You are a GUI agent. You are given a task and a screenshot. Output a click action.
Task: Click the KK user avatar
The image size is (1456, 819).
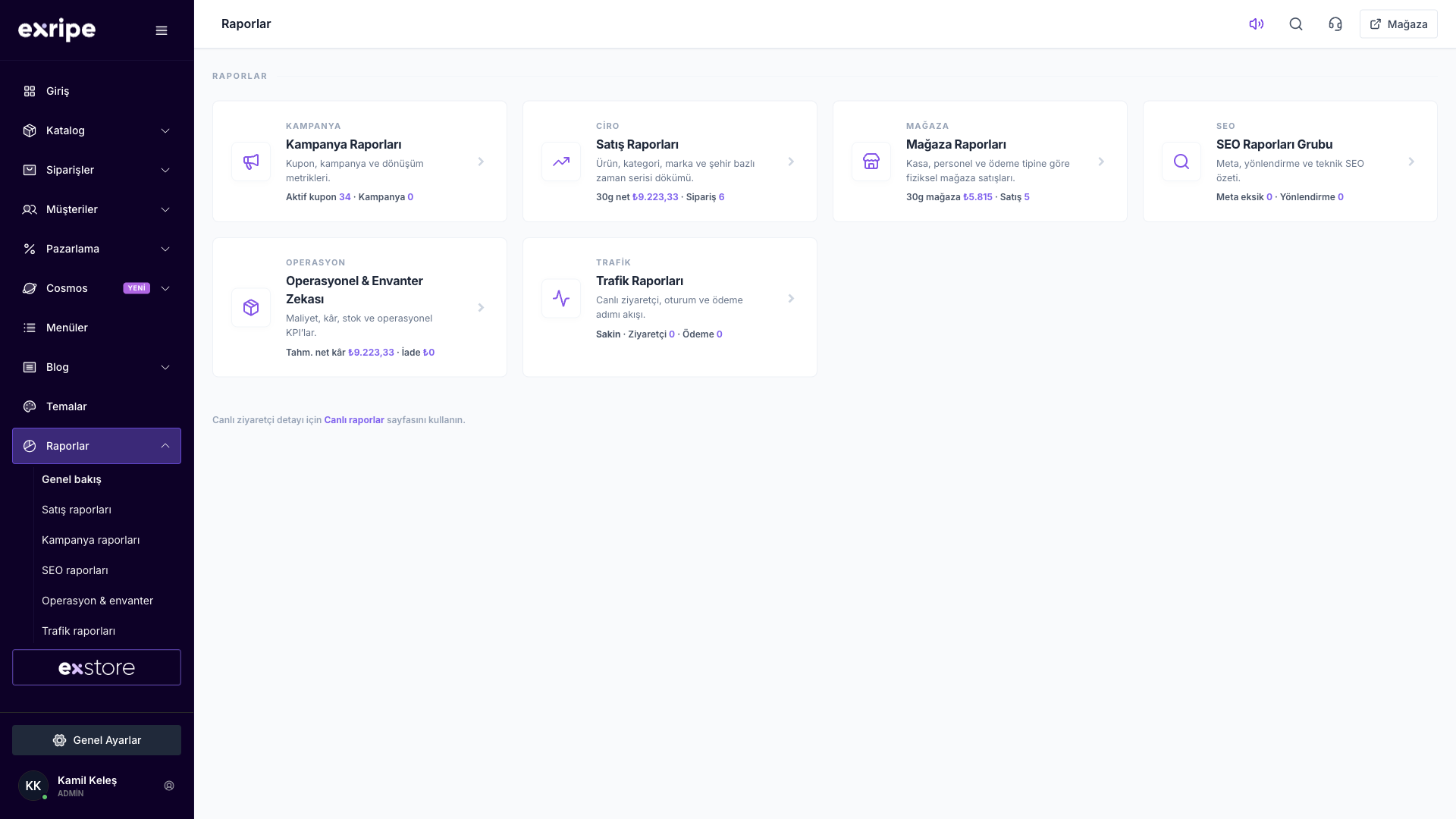coord(33,786)
